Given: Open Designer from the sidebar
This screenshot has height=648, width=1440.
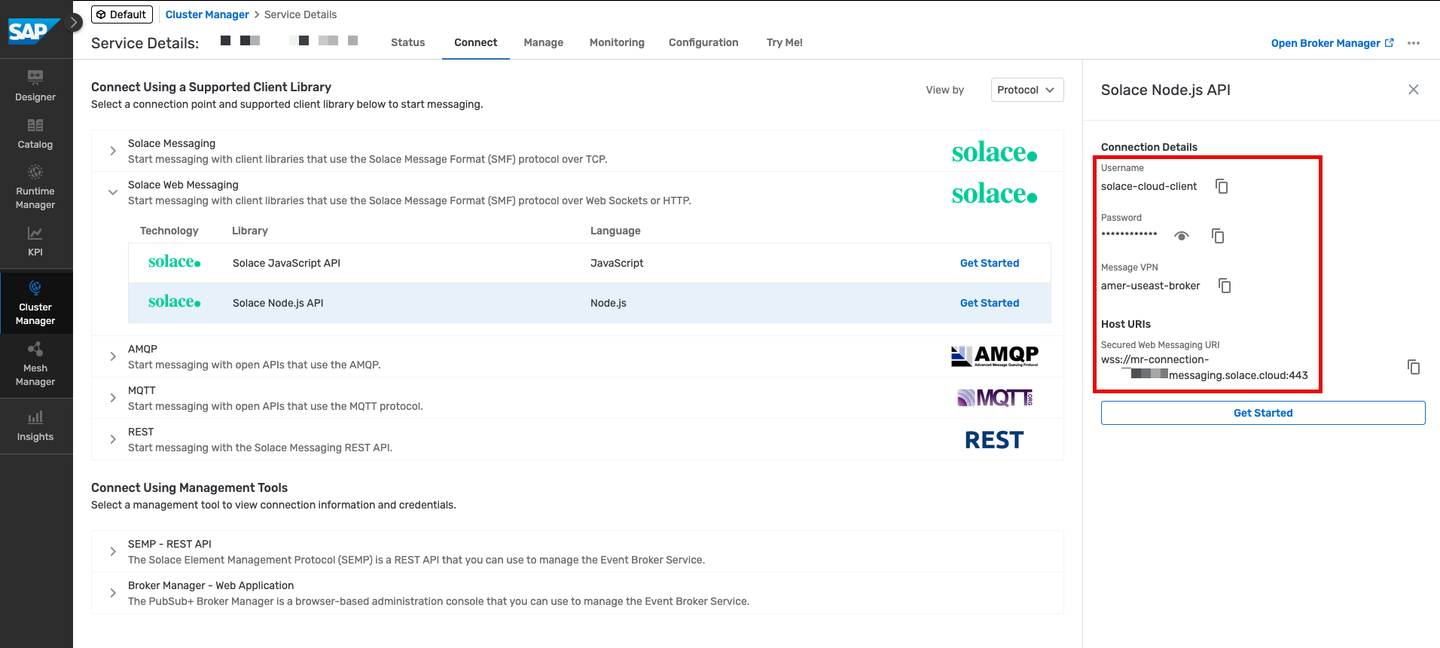Looking at the screenshot, I should tap(35, 85).
